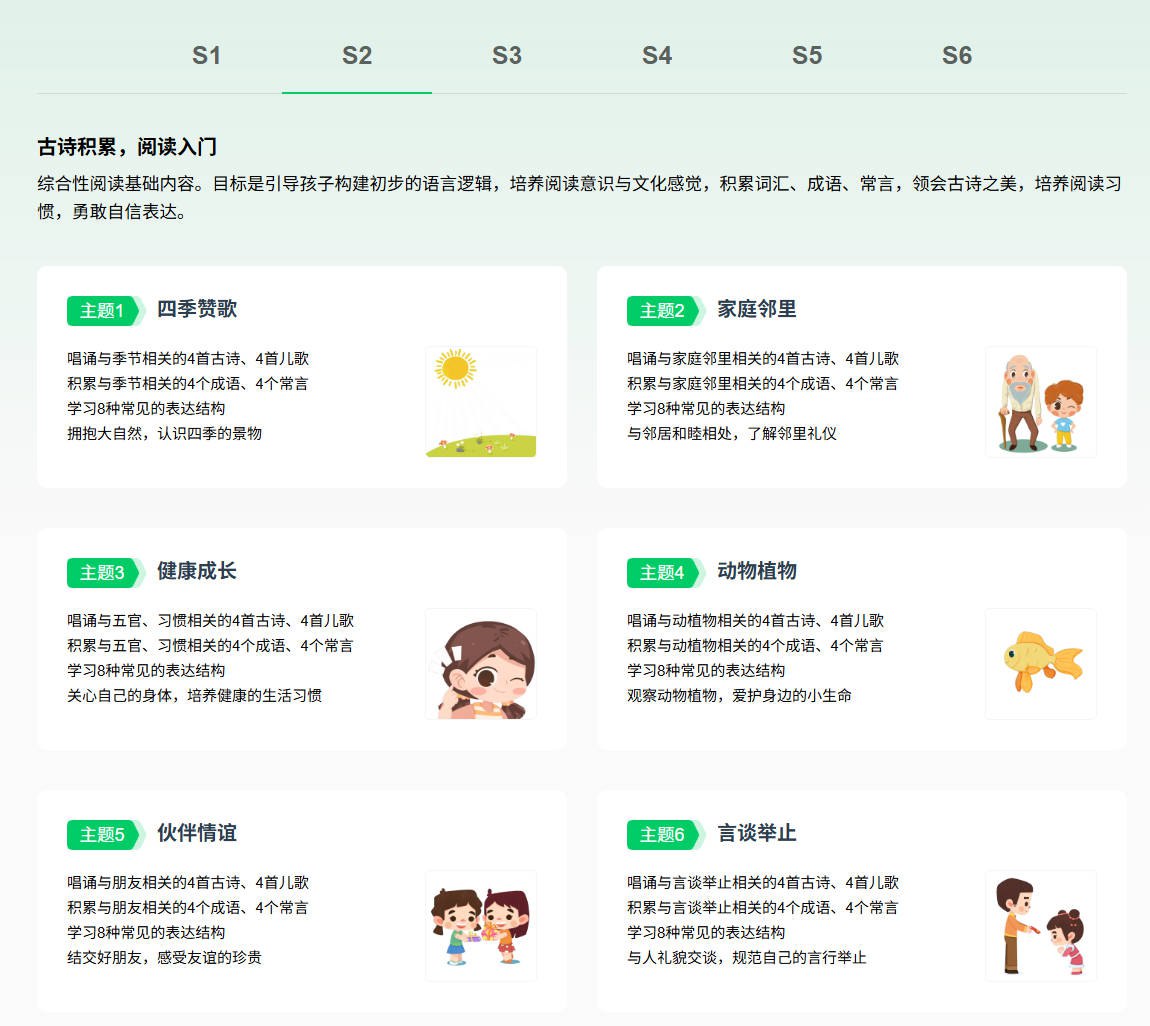Viewport: 1150px width, 1026px height.
Task: Click the line 积累与家庭邻里相关的4个成语、4个常言
Action: click(x=763, y=384)
